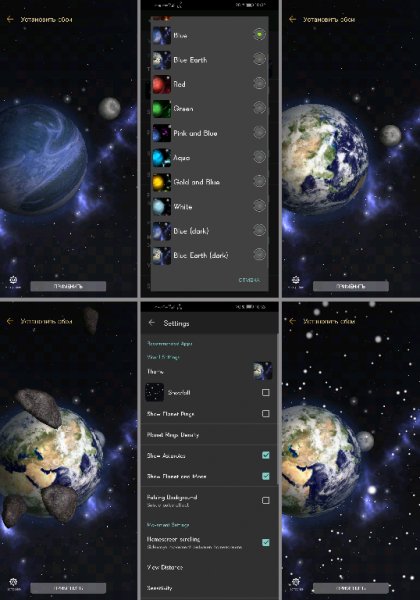Apply the Earth wallpaper without snowfall

[x=351, y=286]
